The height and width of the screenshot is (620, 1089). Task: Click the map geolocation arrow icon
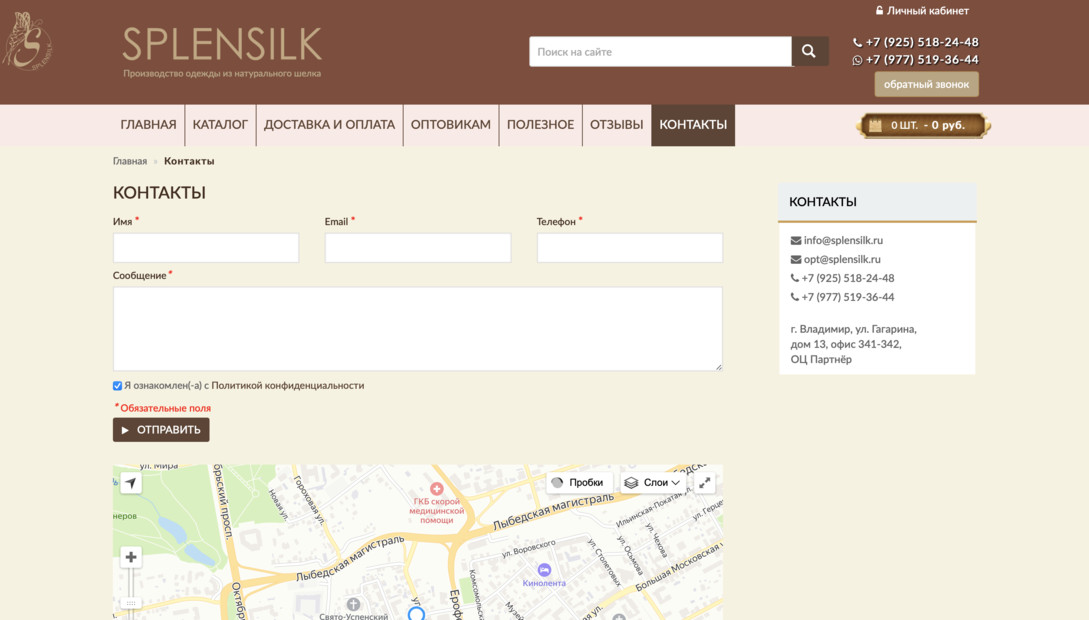(131, 483)
